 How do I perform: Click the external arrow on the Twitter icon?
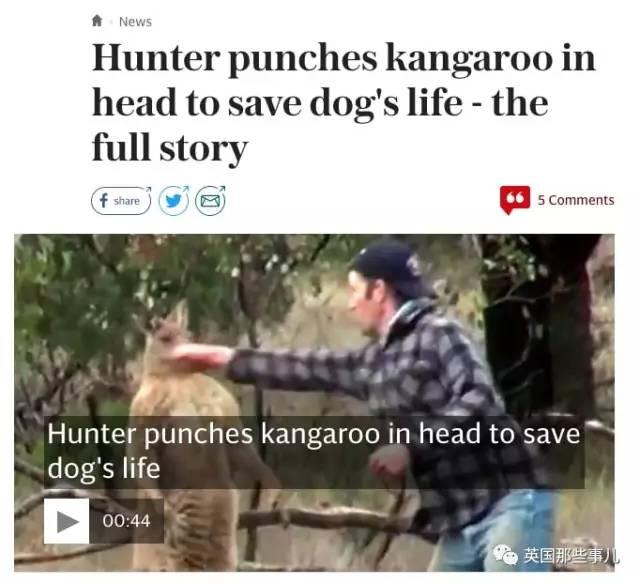pyautogui.click(x=186, y=189)
